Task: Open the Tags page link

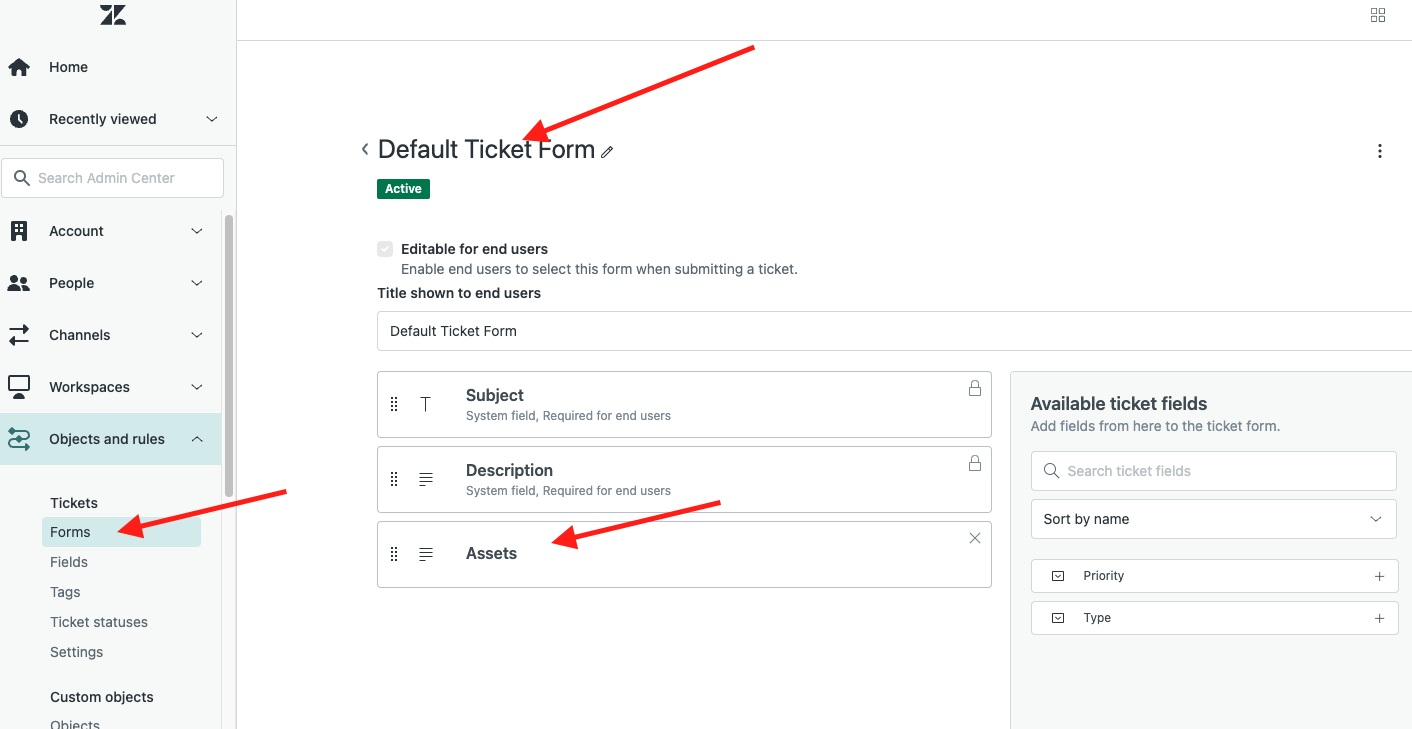Action: 65,592
